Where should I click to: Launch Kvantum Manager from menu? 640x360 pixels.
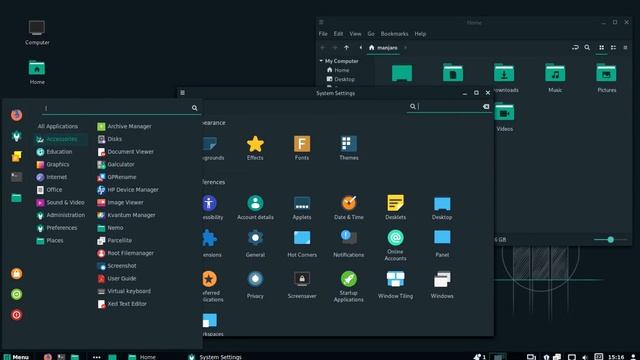(x=126, y=215)
